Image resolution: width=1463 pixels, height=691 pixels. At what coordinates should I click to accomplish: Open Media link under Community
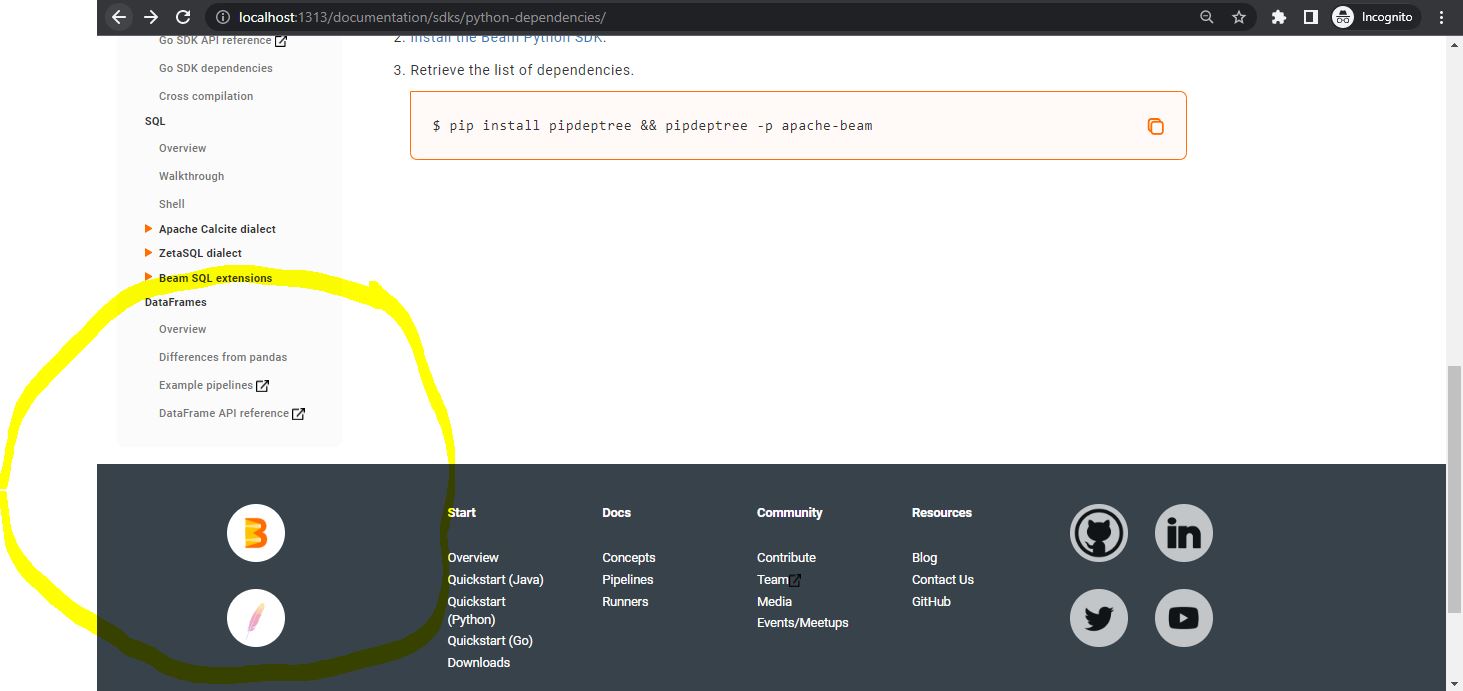774,602
